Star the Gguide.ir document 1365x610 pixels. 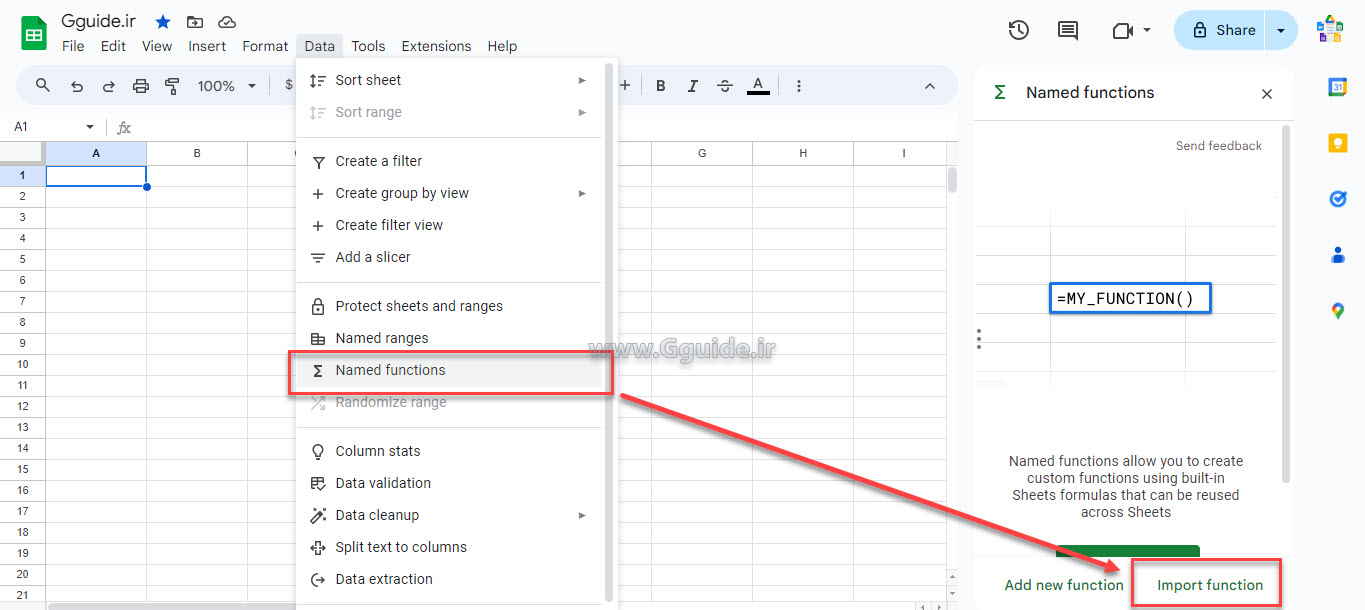click(x=163, y=22)
